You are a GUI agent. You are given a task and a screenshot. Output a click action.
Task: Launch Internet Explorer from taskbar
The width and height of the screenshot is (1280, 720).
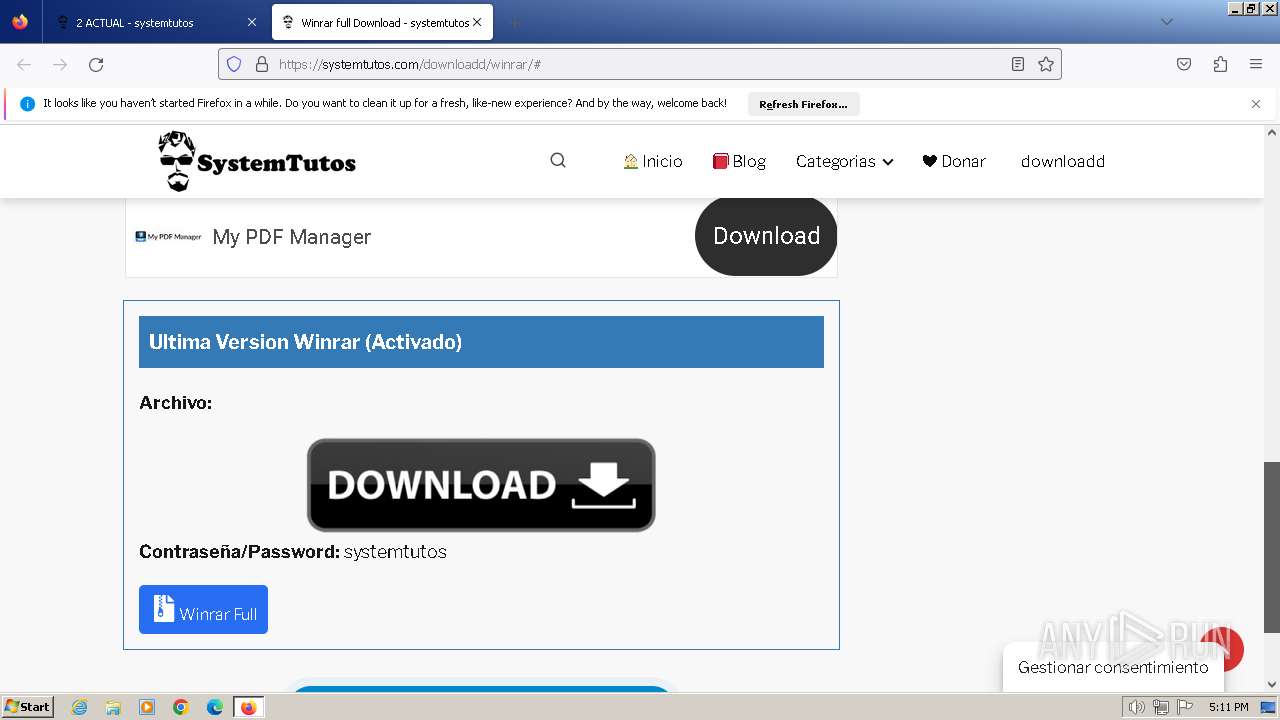tap(79, 707)
